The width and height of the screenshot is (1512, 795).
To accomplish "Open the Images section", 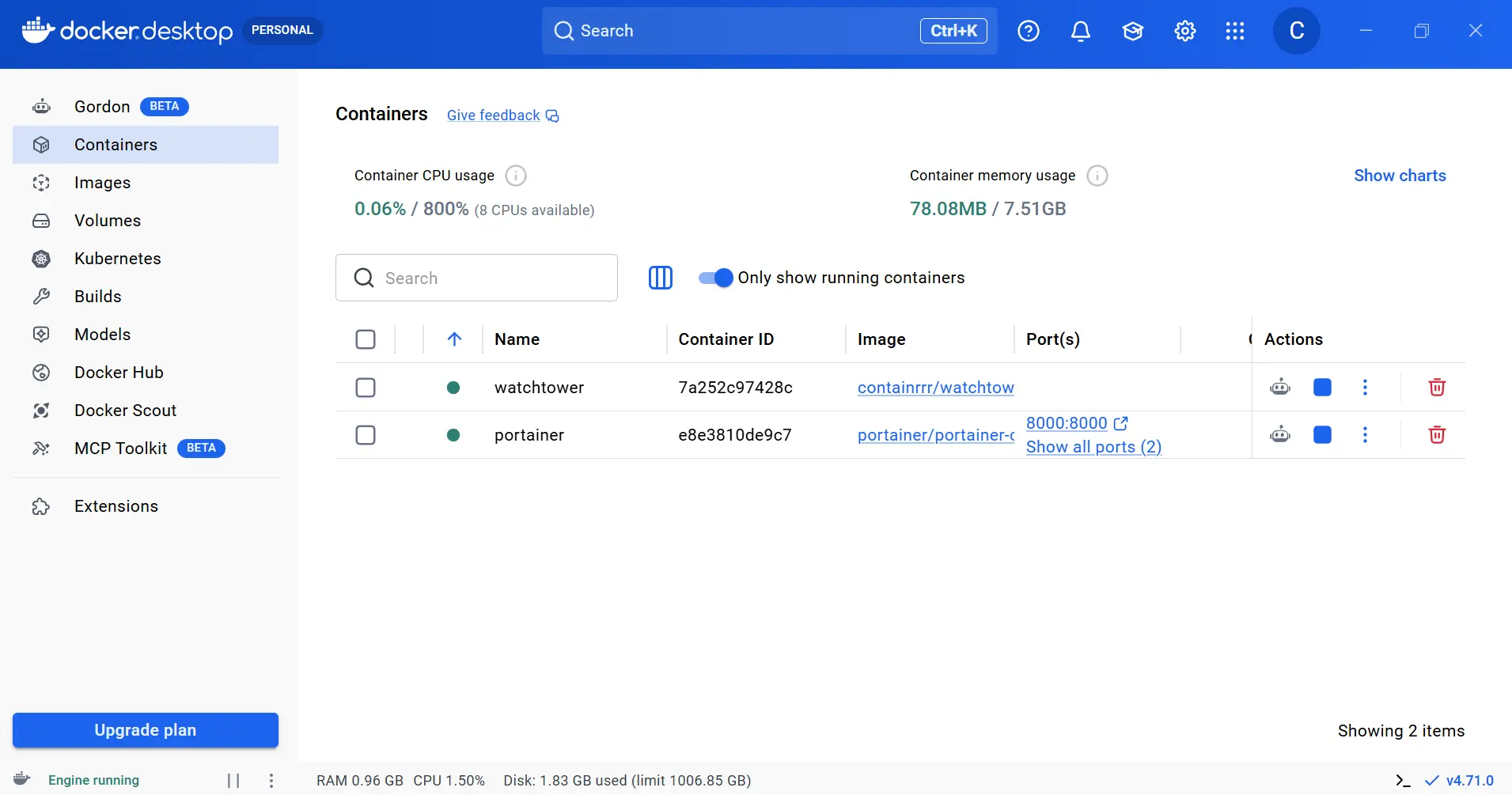I will (146, 183).
